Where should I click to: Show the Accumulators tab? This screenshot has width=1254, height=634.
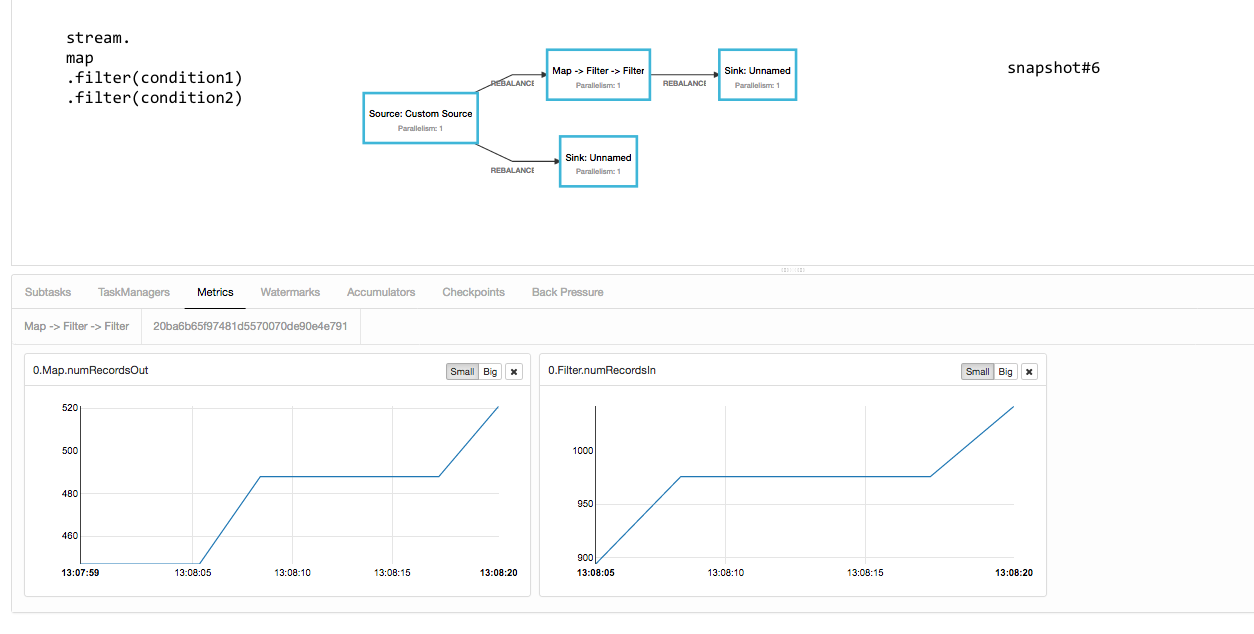(381, 292)
